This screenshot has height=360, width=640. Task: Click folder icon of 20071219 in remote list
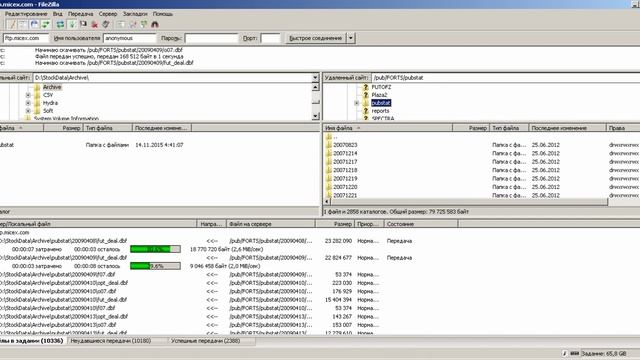[329, 178]
